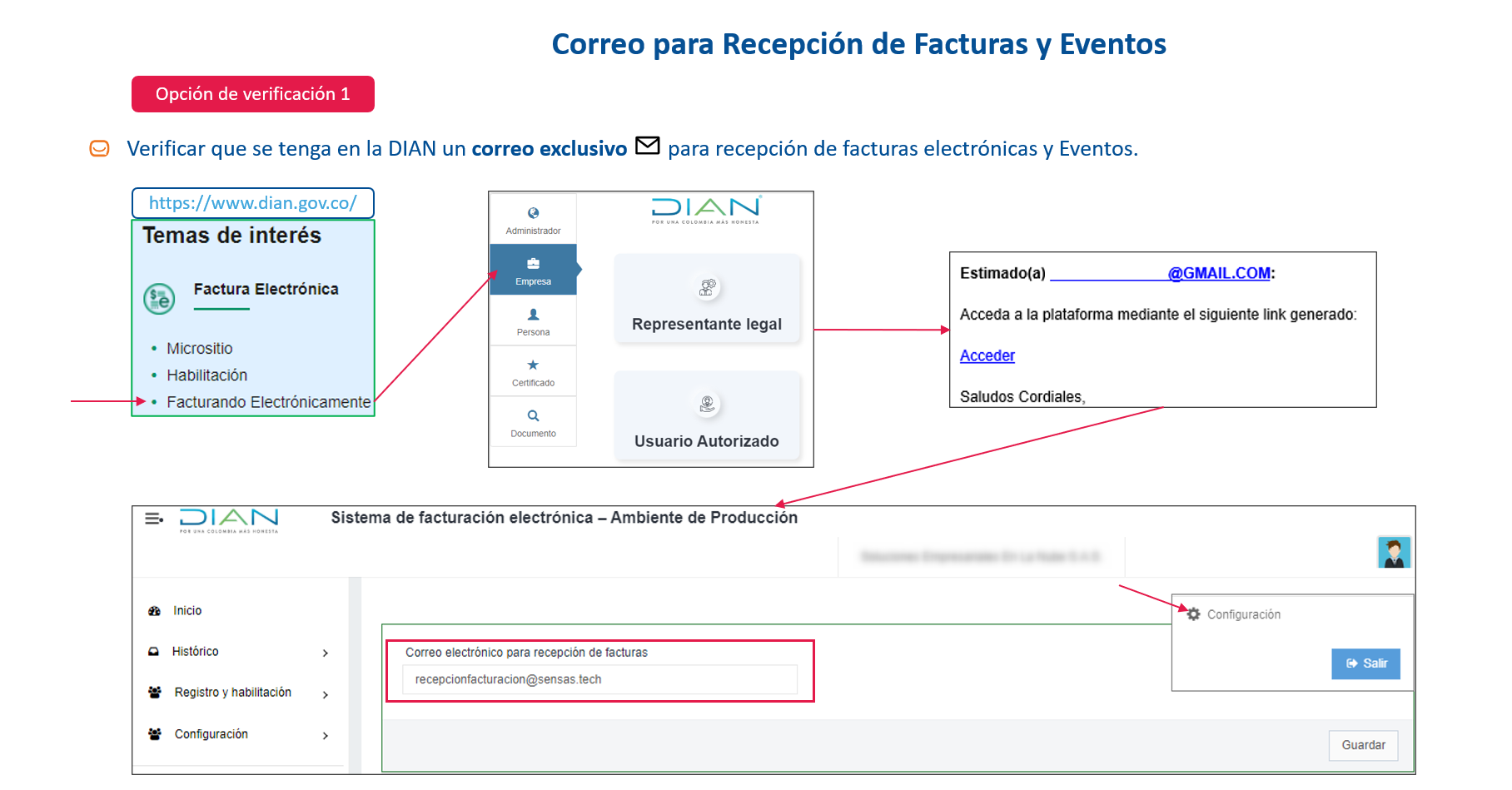Open the hamburger menu beside DIAN logo
This screenshot has height=790, width=1512.
tap(154, 519)
